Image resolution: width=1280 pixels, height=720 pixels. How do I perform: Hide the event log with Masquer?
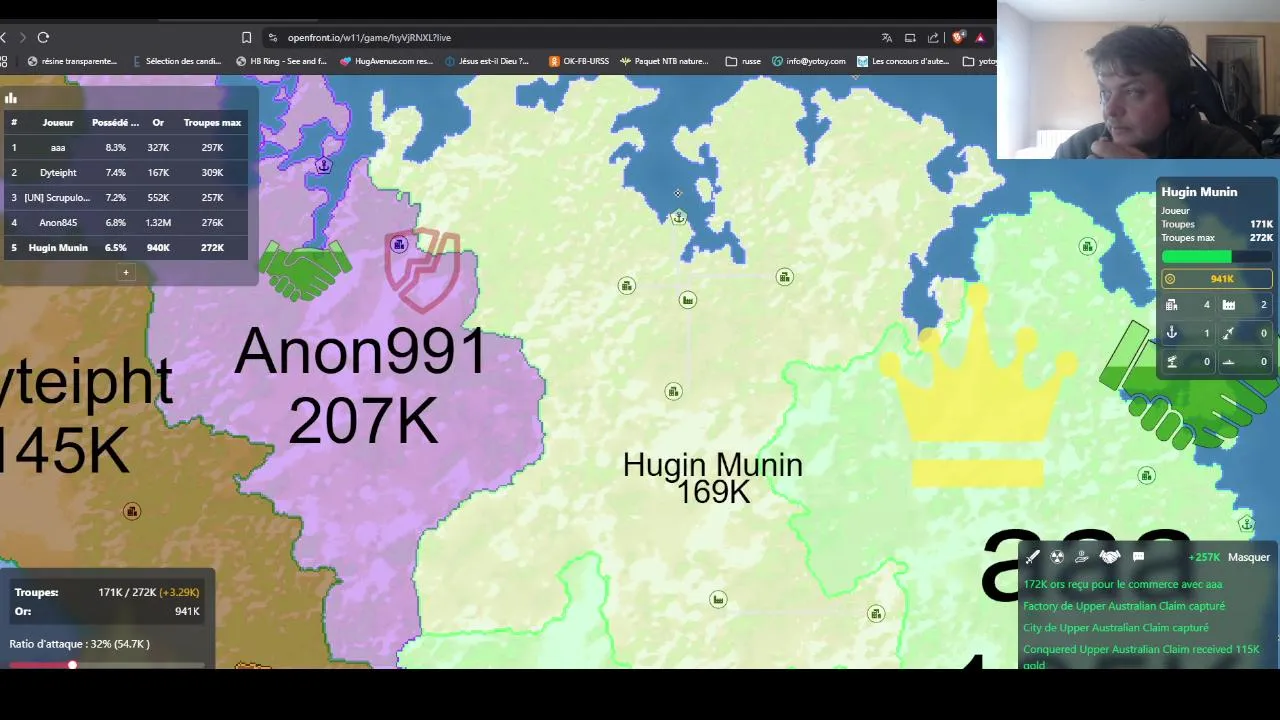[1248, 557]
